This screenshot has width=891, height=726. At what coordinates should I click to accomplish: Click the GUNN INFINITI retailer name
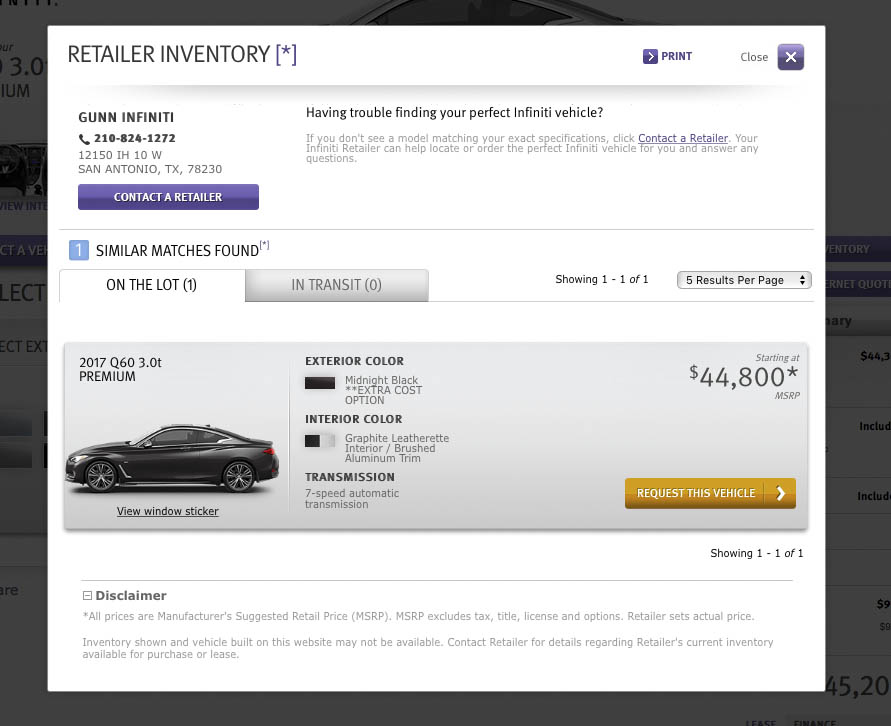pyautogui.click(x=126, y=117)
